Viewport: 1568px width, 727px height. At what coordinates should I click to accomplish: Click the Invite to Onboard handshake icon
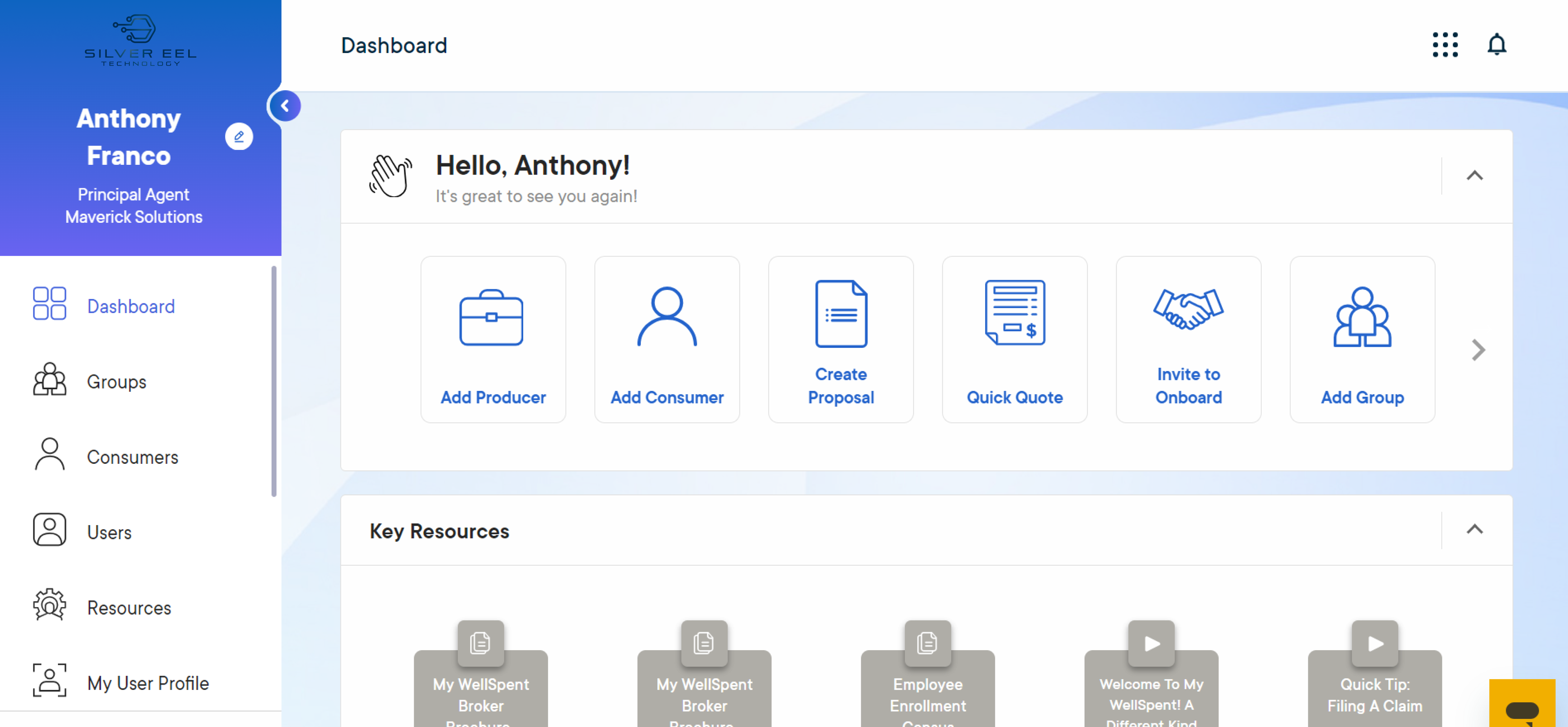pos(1188,309)
